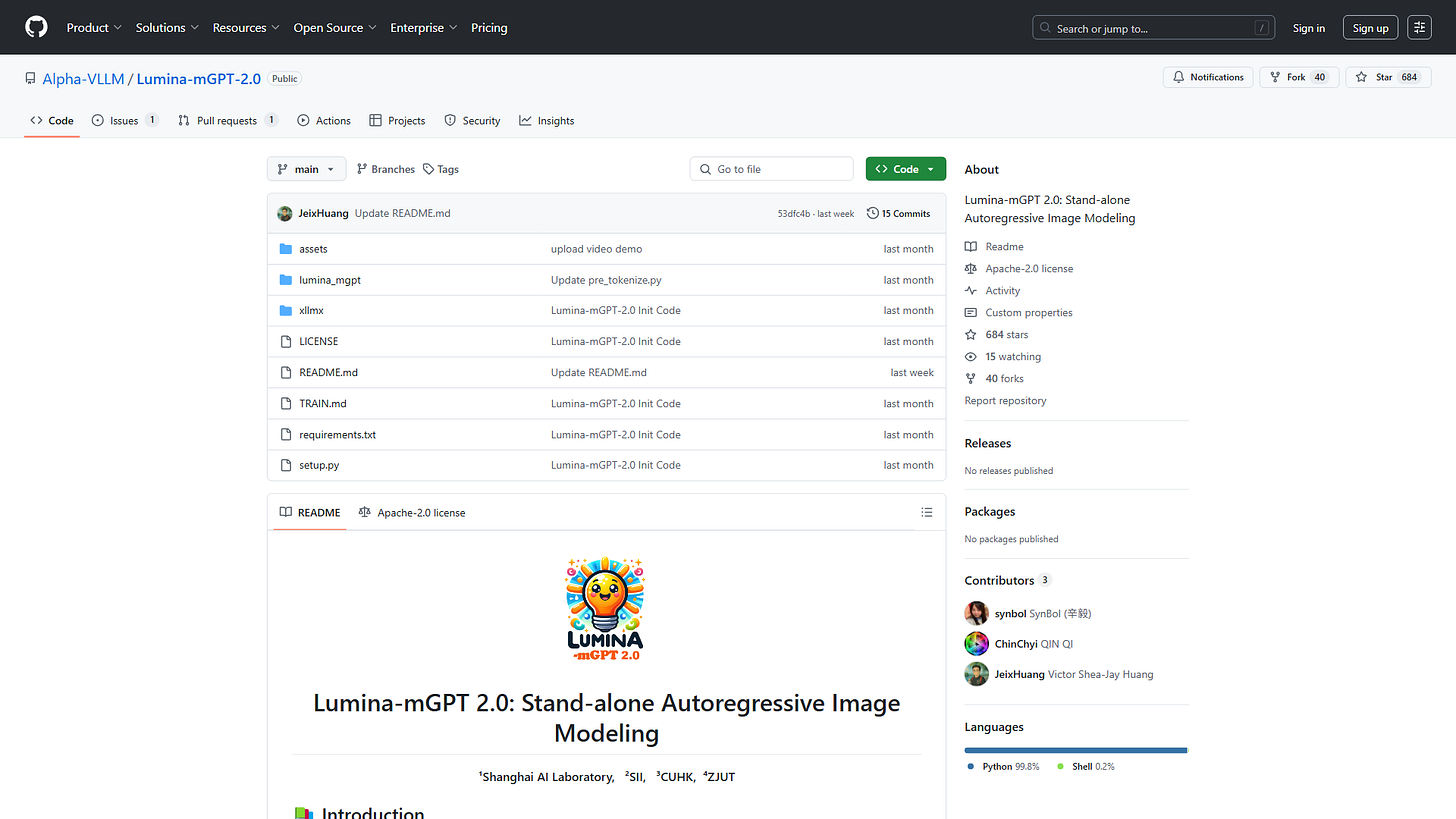Image resolution: width=1456 pixels, height=819 pixels.
Task: Expand the Product menu
Action: [x=94, y=28]
